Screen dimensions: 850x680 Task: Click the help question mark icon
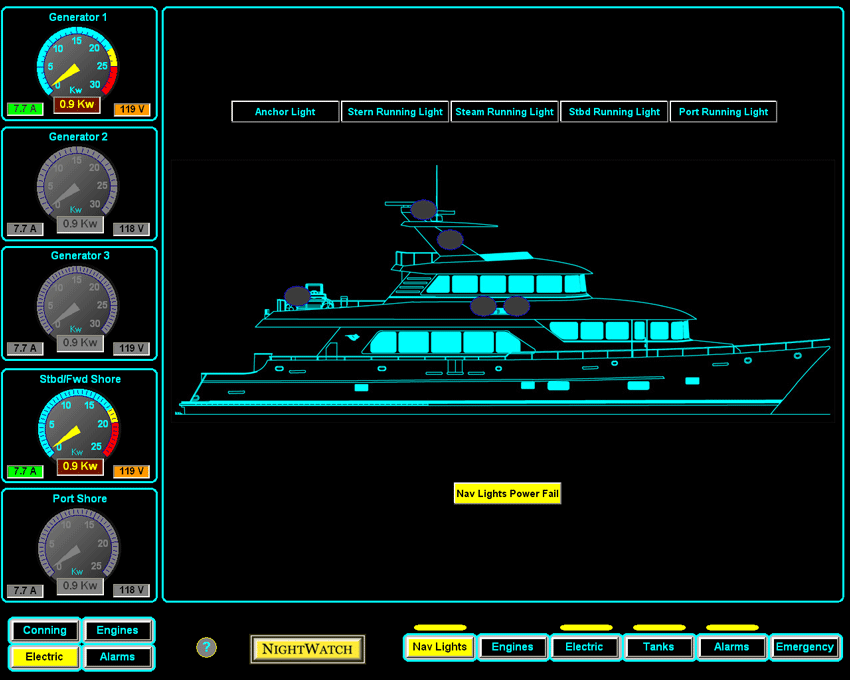tap(206, 648)
